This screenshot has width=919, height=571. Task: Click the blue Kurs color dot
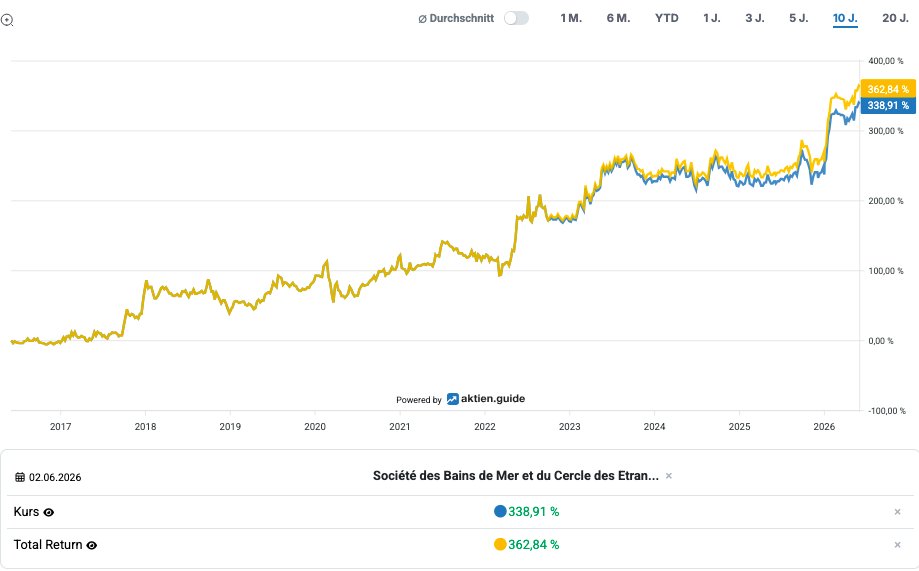pyautogui.click(x=500, y=511)
